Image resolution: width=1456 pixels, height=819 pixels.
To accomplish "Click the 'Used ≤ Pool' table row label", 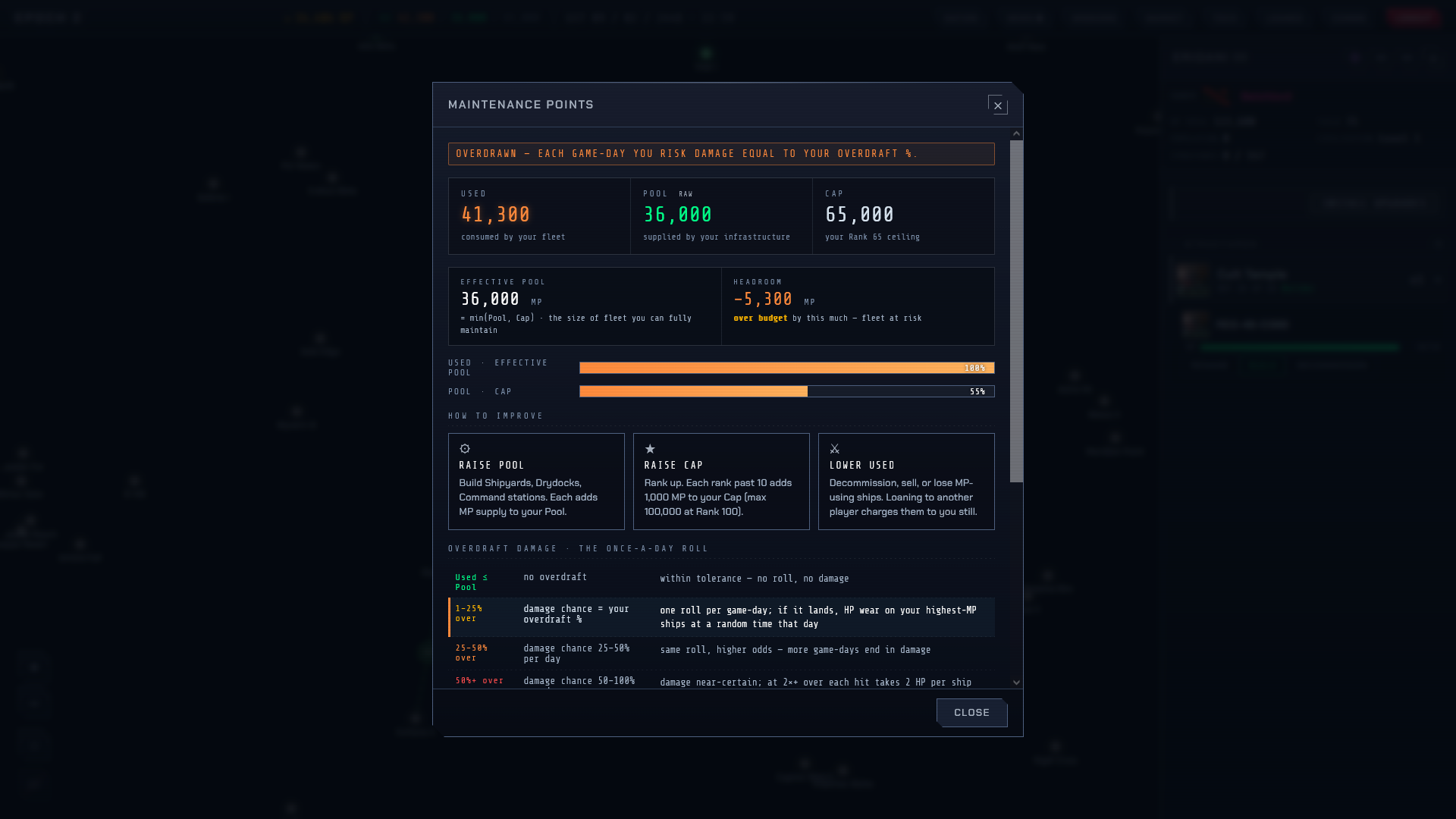I will pos(472,582).
